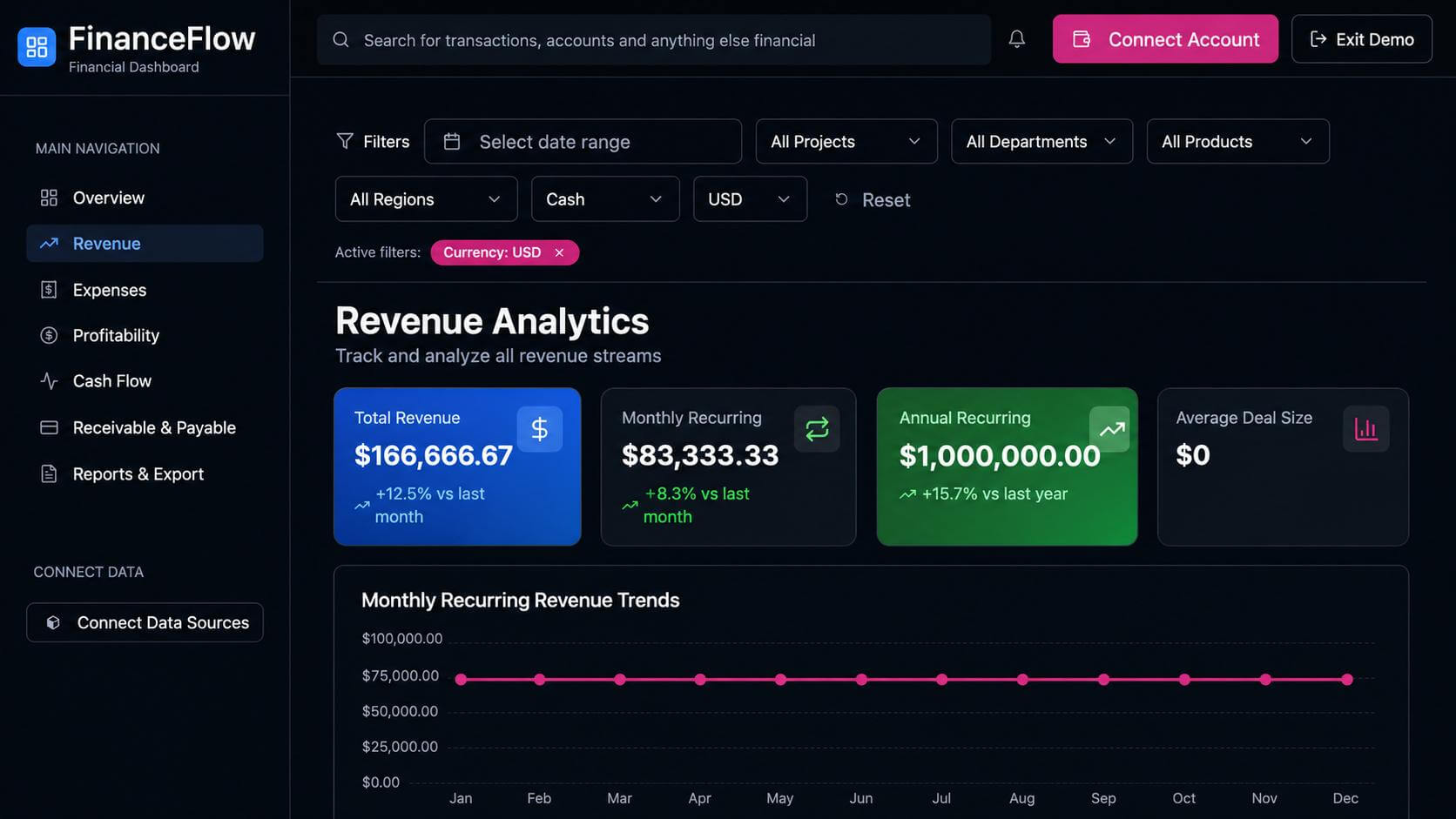The image size is (1456, 819).
Task: Click the +15.7% vs last year text
Action: [x=994, y=493]
